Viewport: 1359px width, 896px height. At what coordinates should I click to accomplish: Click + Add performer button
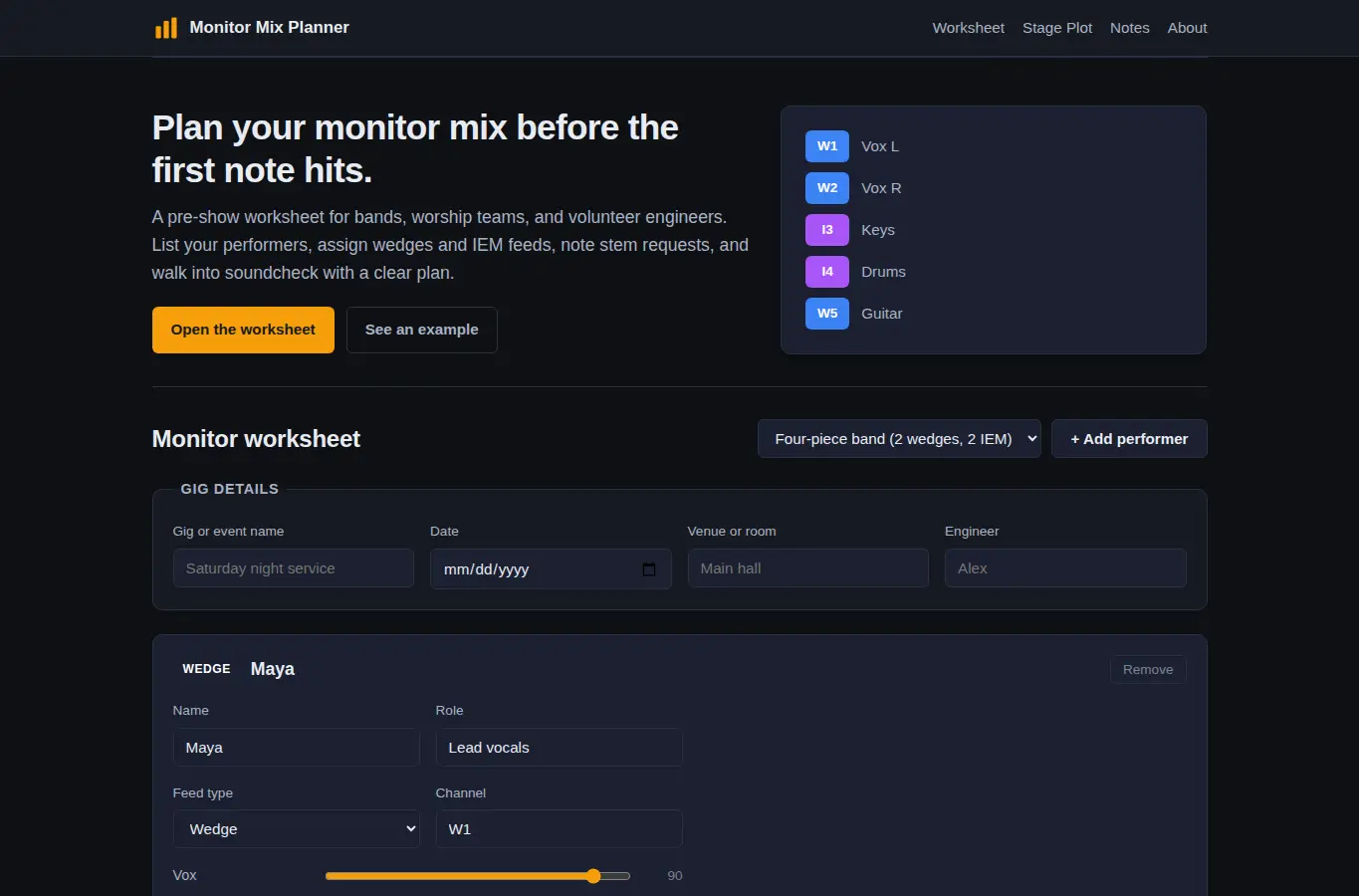point(1129,439)
